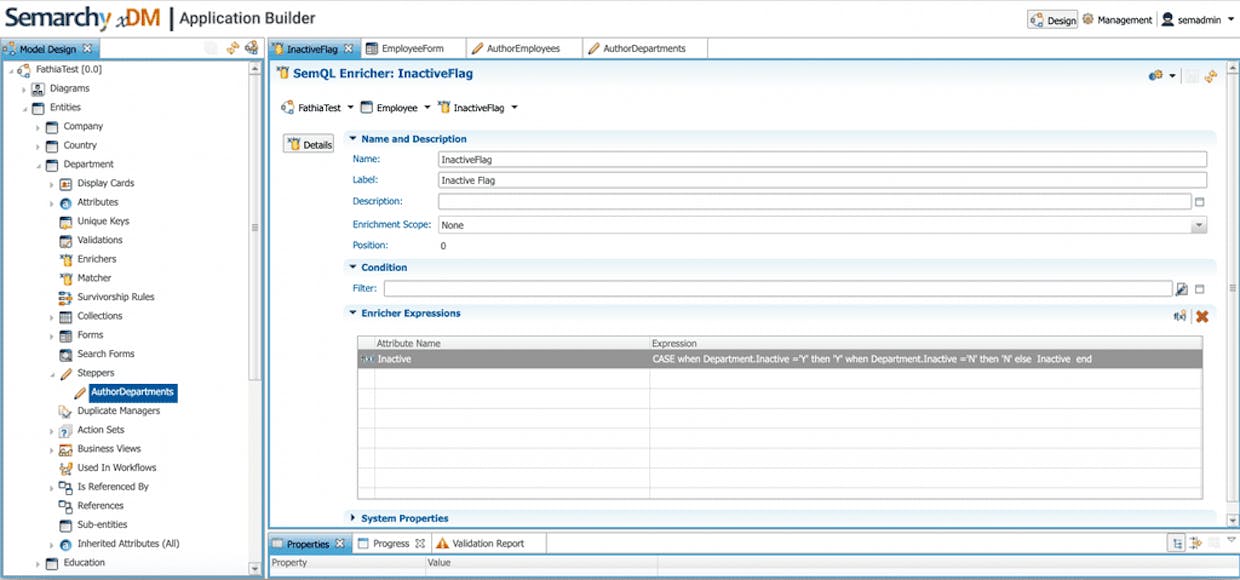Click the add enricher expression f(x) icon
This screenshot has width=1240, height=580.
click(1180, 316)
